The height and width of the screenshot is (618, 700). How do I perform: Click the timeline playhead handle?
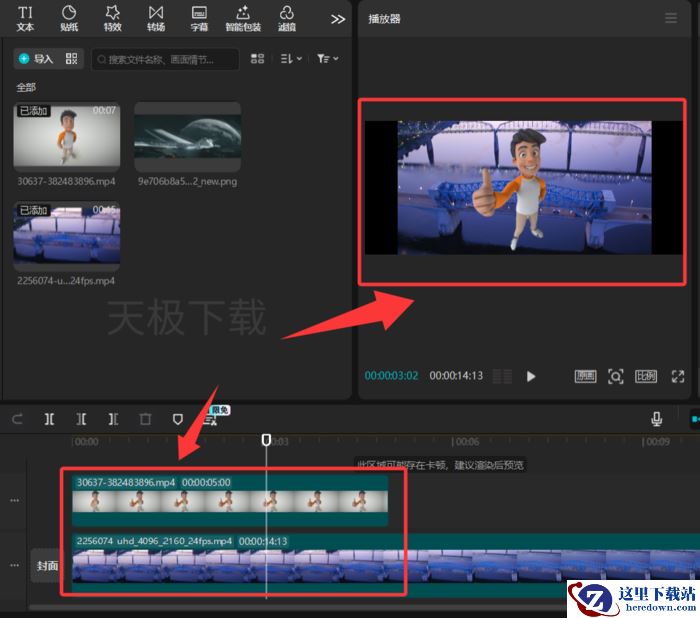(266, 439)
